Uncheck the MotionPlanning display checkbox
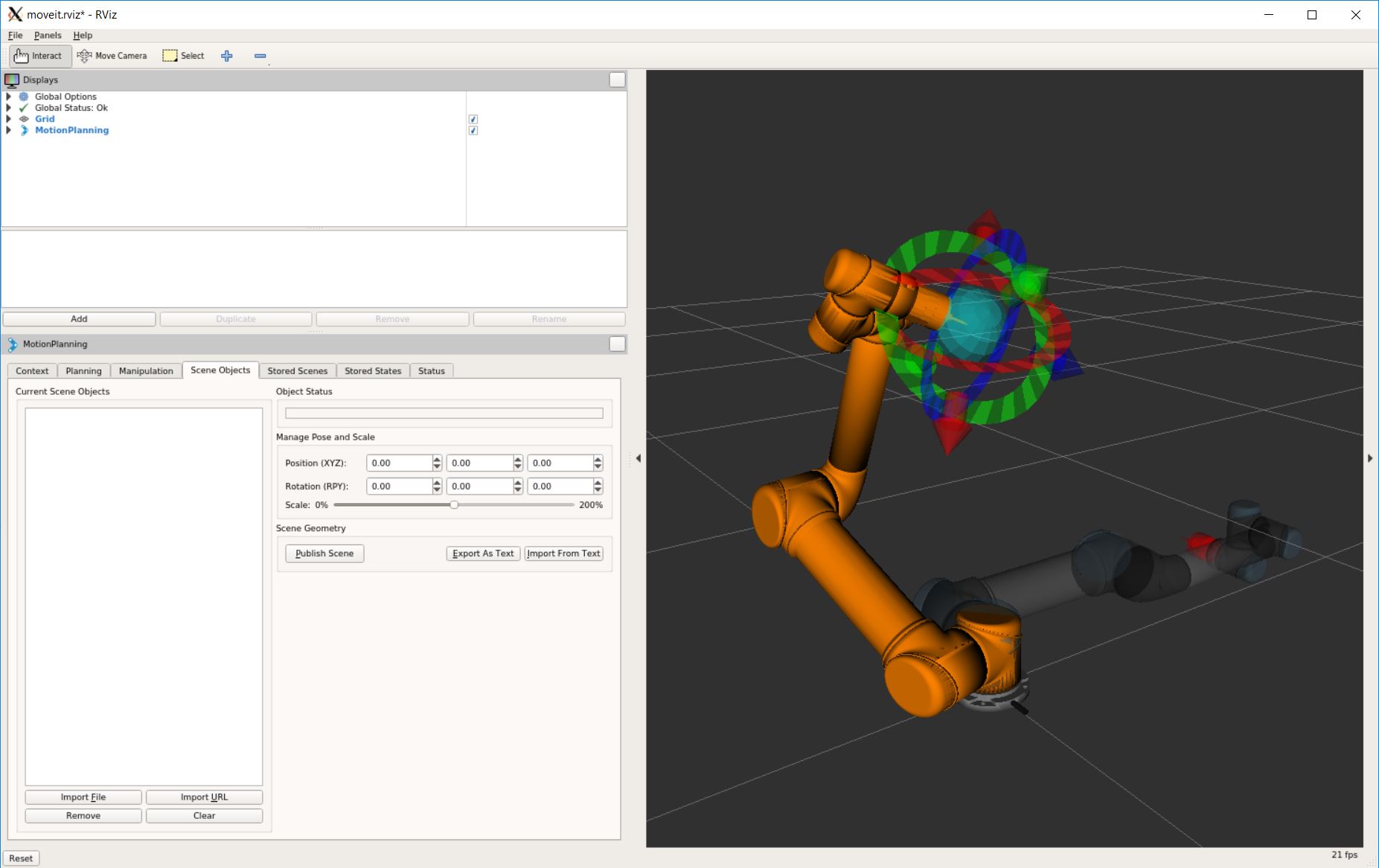The image size is (1379, 868). 473,129
